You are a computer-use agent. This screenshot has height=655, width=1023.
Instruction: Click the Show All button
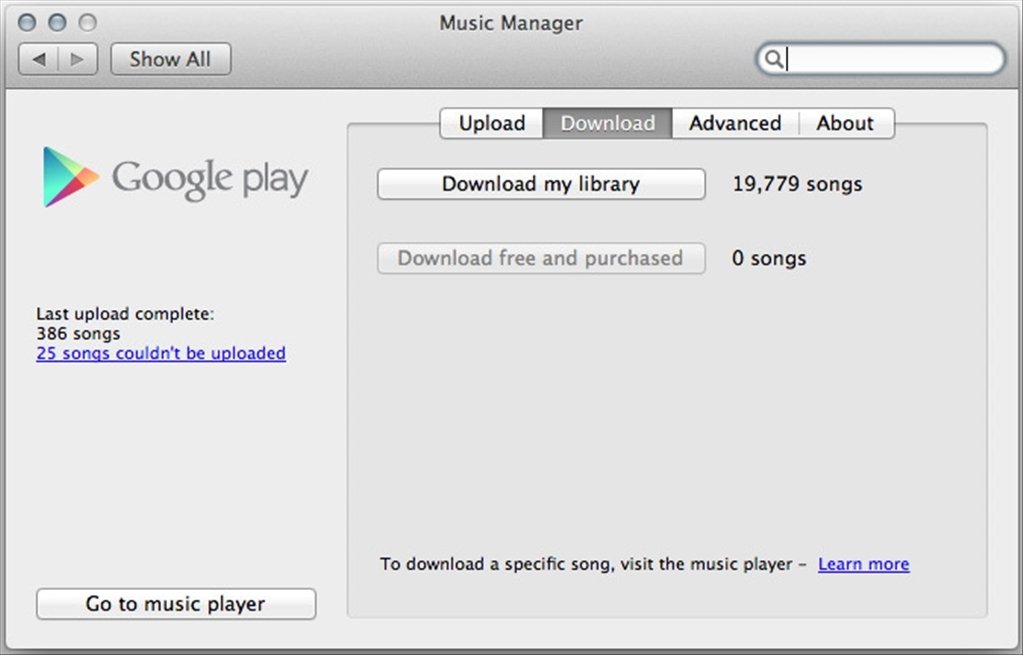[x=170, y=59]
